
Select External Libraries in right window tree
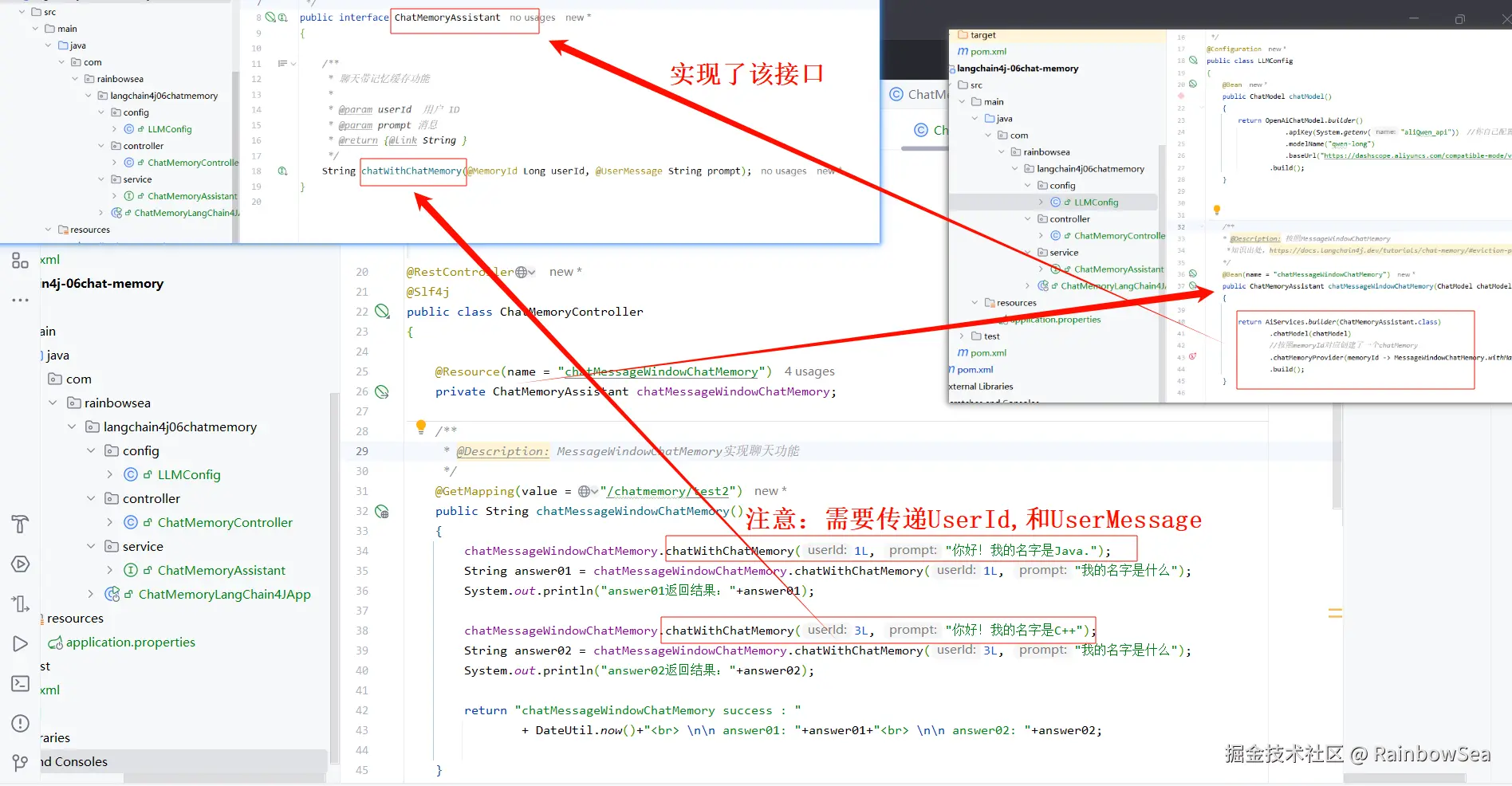coord(981,387)
